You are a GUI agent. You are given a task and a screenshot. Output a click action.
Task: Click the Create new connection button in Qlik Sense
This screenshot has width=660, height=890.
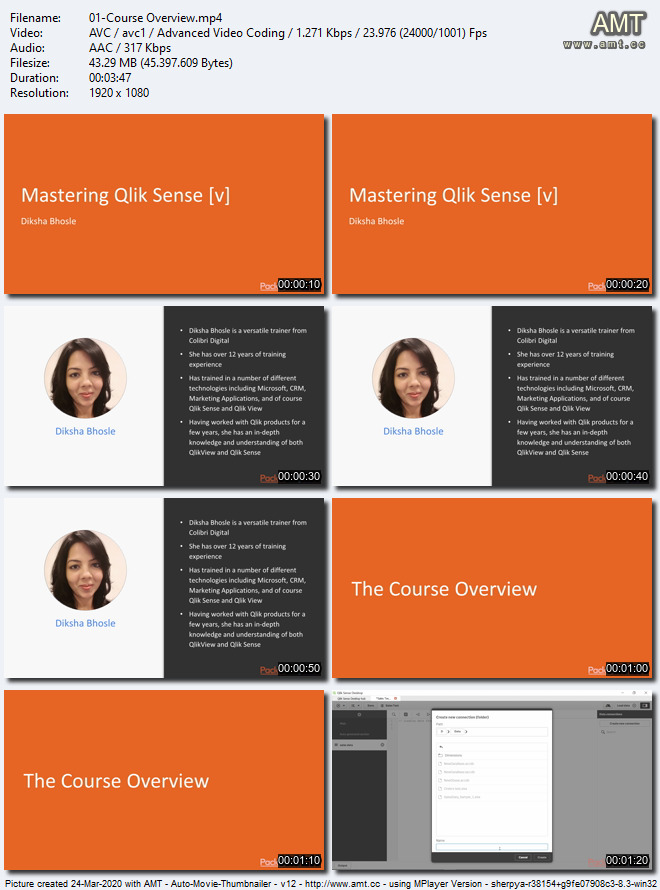624,723
